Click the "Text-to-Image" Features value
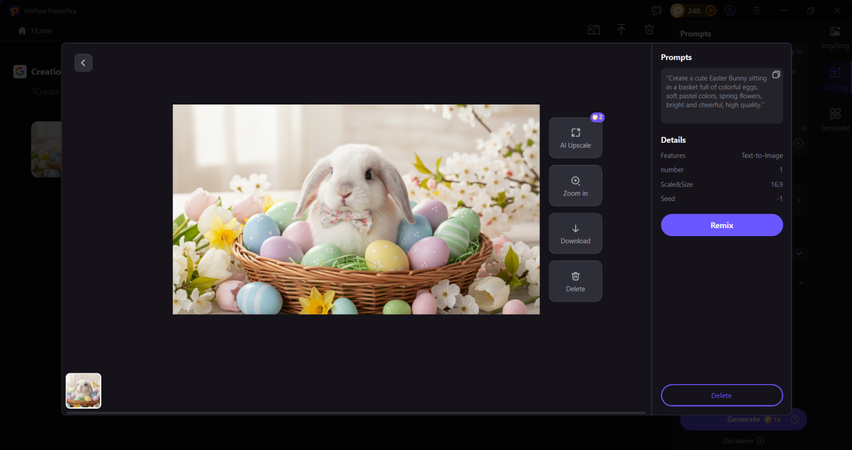The width and height of the screenshot is (852, 450). 762,155
